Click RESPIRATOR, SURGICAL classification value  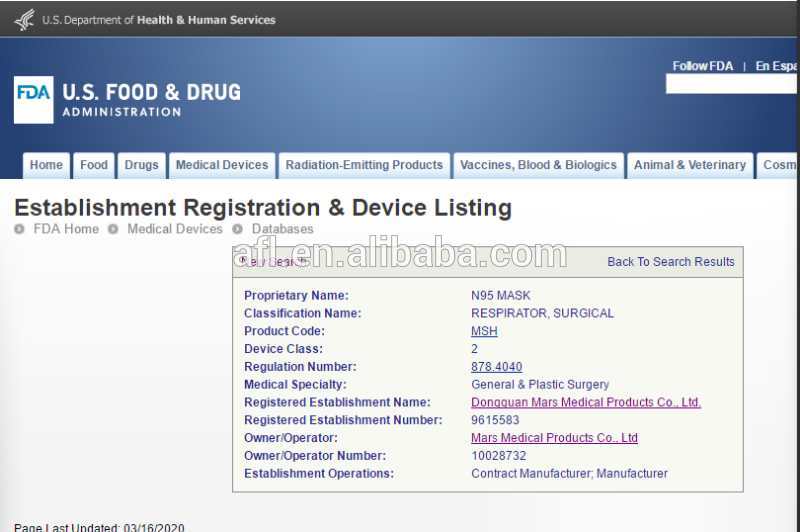[x=542, y=313]
